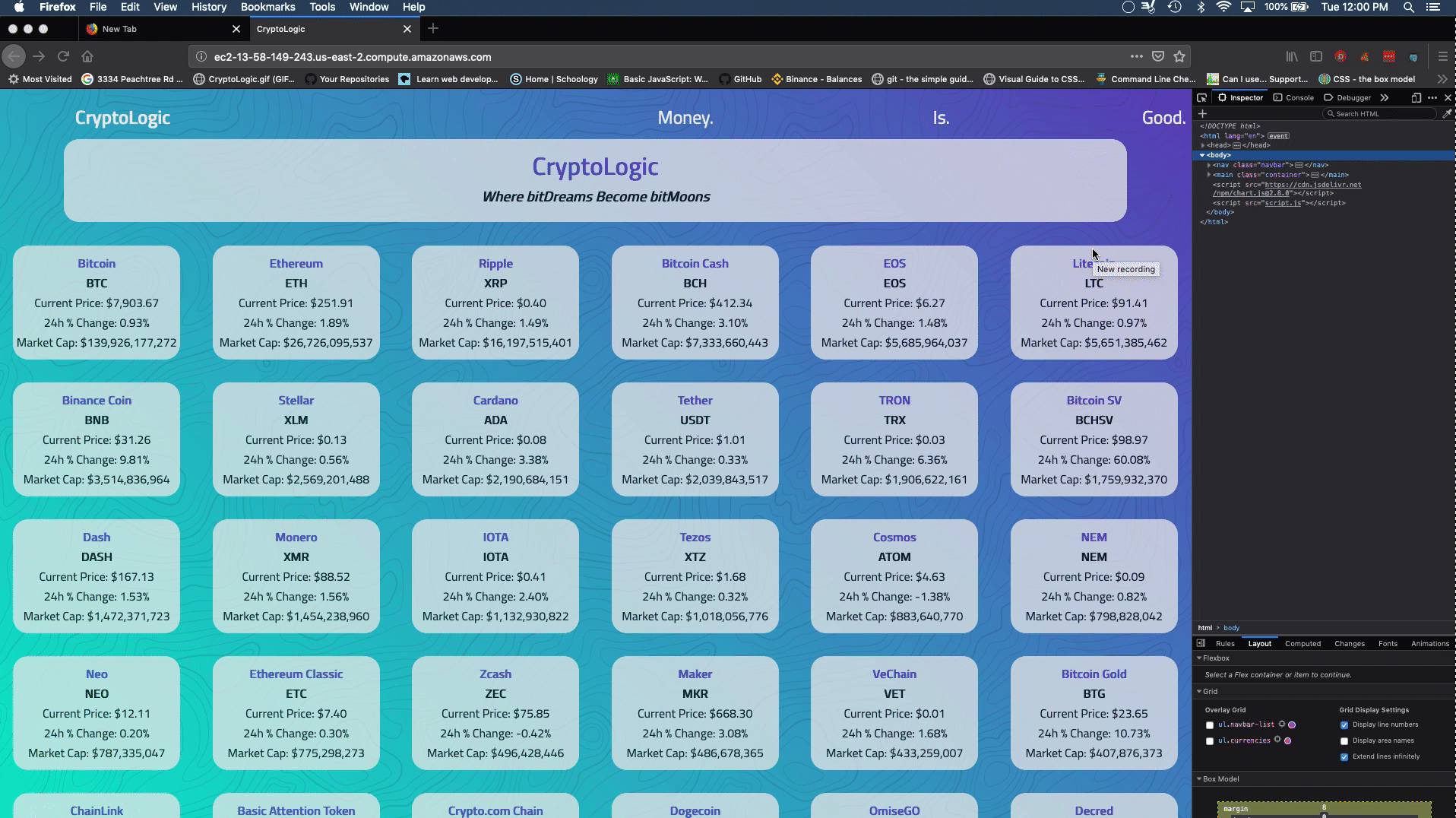The image size is (1456, 818).
Task: Switch to the Computed tab
Action: point(1302,644)
